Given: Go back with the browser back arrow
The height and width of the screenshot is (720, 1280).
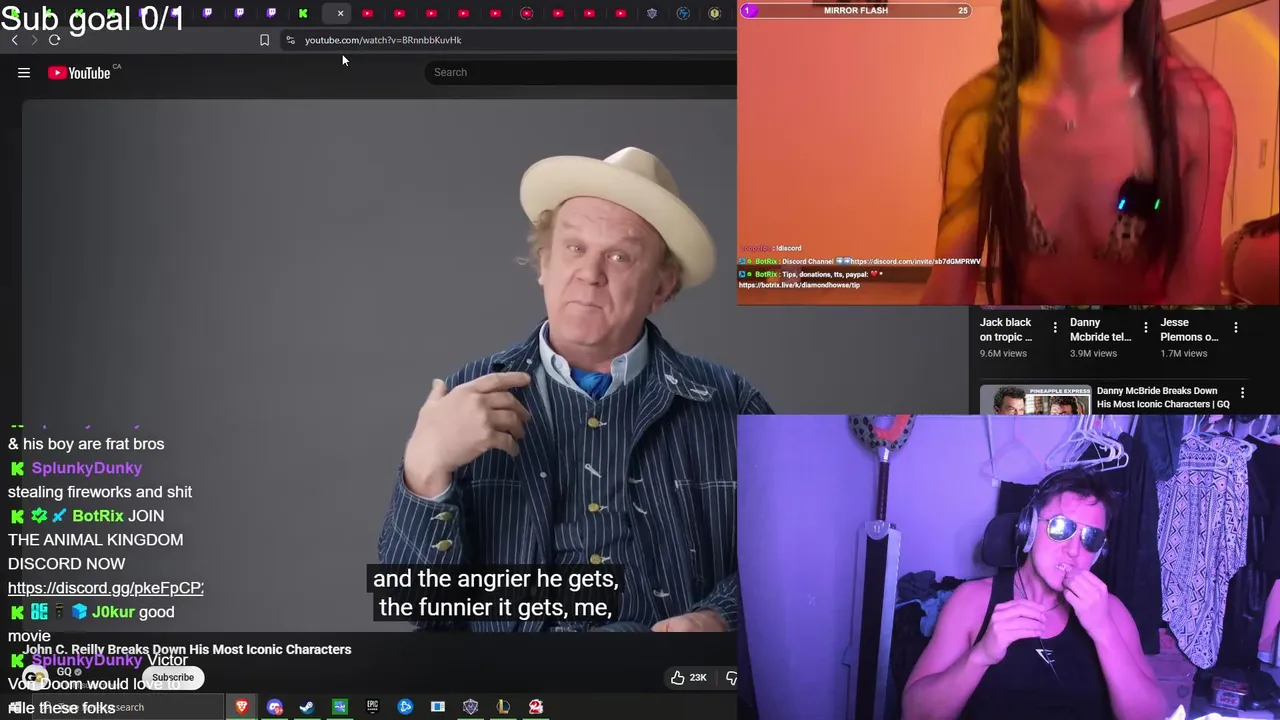Looking at the screenshot, I should click(x=14, y=40).
